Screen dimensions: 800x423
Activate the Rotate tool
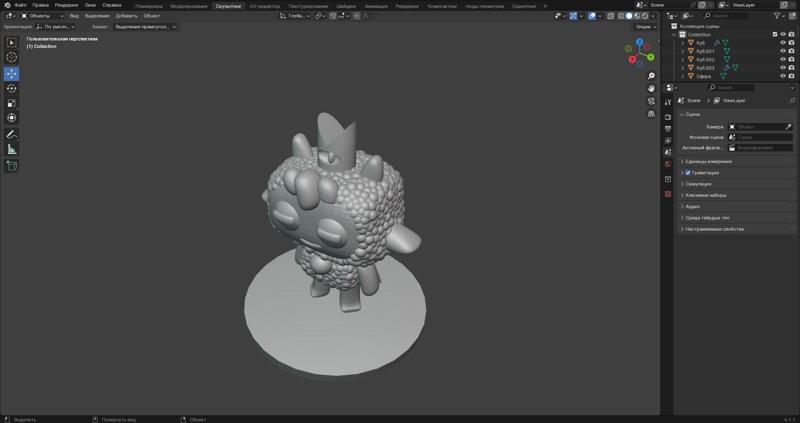click(12, 89)
